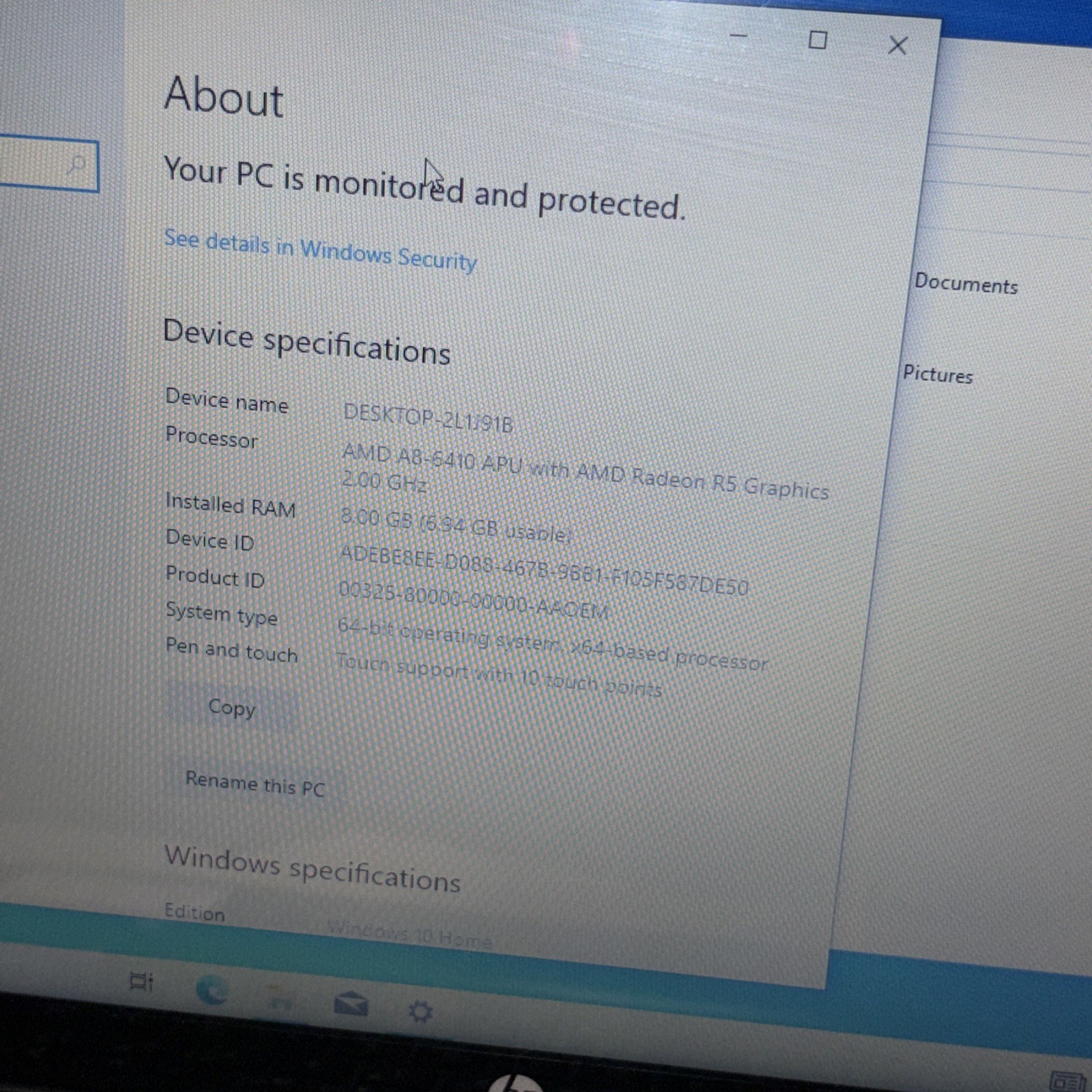Click the Settings gear on the taskbar
The height and width of the screenshot is (1092, 1092).
pos(420,1011)
